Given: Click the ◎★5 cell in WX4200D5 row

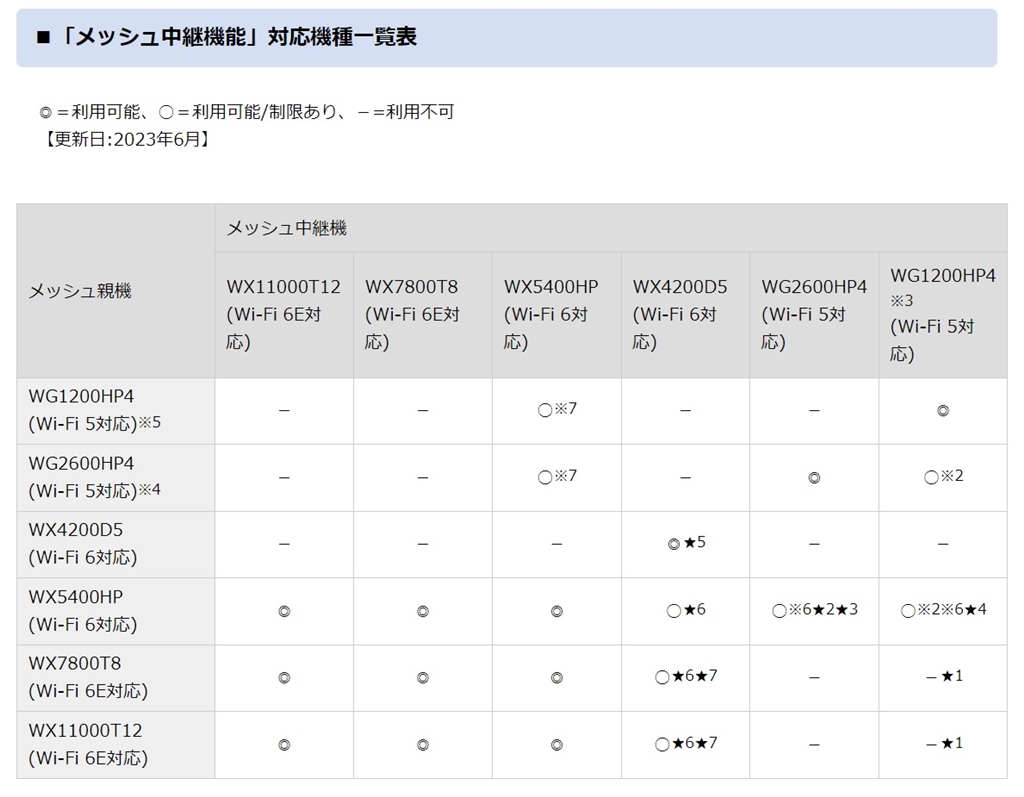Looking at the screenshot, I should pyautogui.click(x=686, y=543).
